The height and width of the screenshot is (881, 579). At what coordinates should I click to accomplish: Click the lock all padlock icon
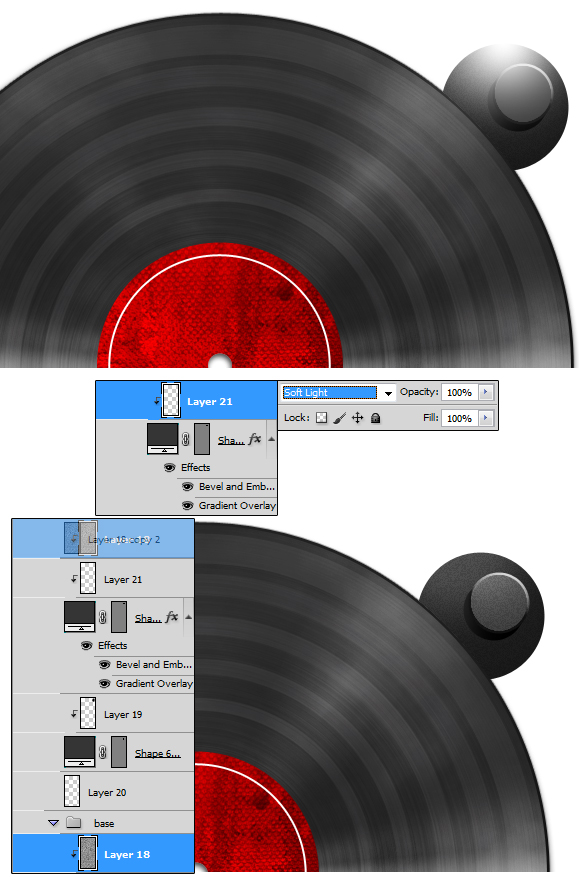(x=376, y=418)
